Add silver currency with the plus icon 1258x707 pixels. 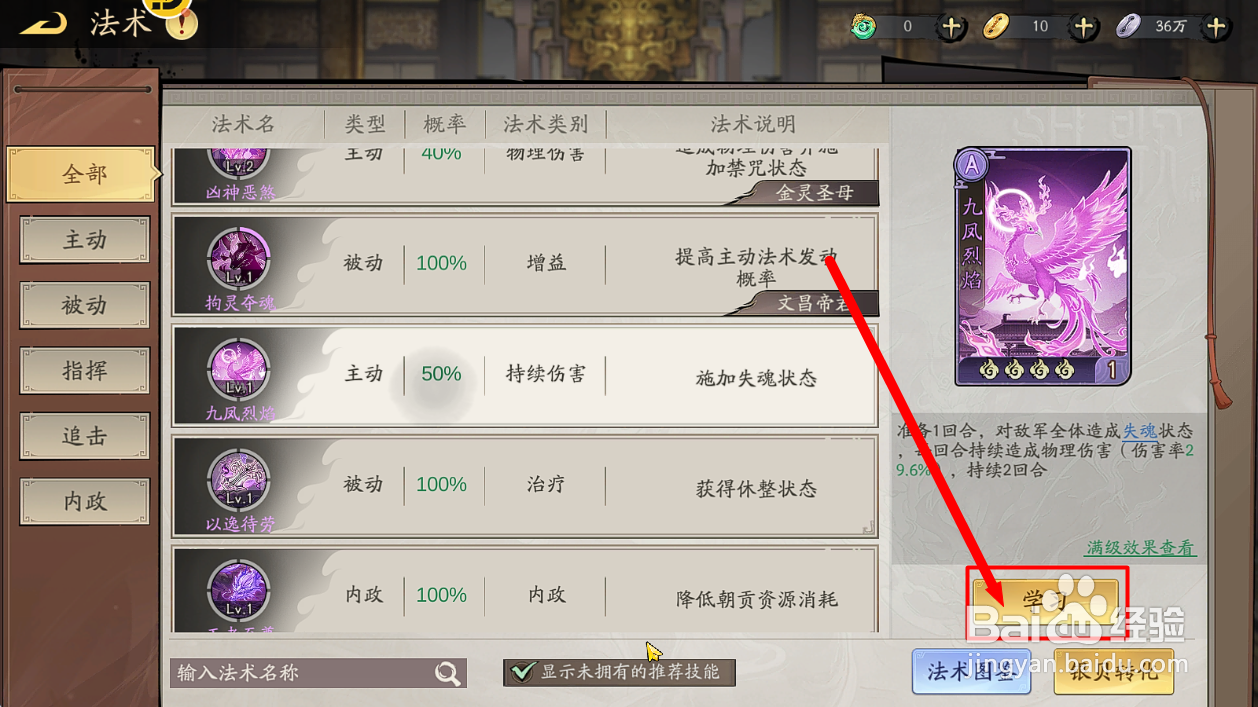pyautogui.click(x=1216, y=27)
